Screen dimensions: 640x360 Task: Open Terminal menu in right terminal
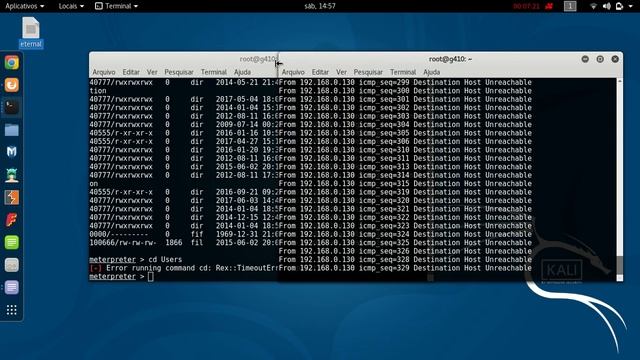point(403,72)
